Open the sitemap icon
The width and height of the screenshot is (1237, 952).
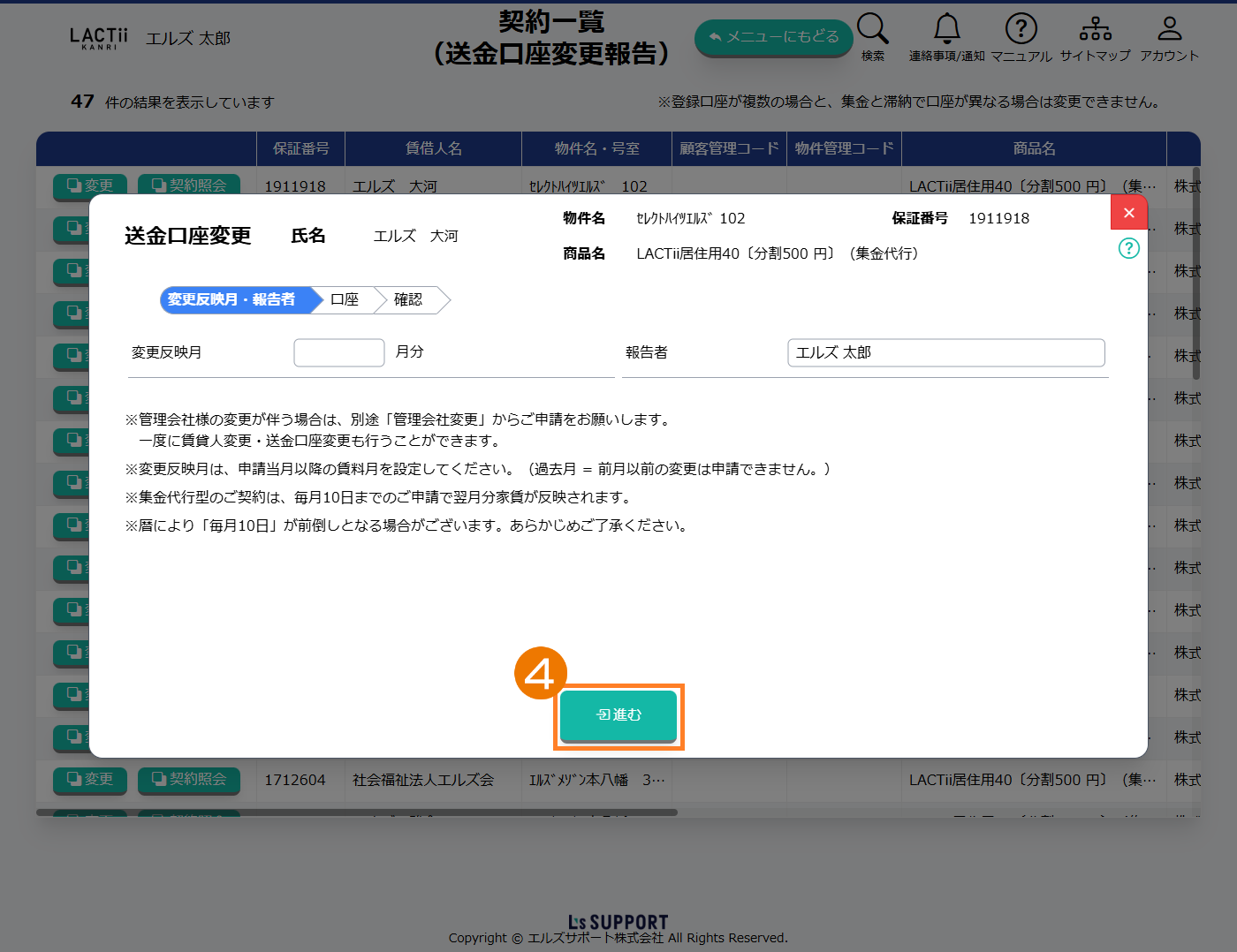click(x=1095, y=30)
